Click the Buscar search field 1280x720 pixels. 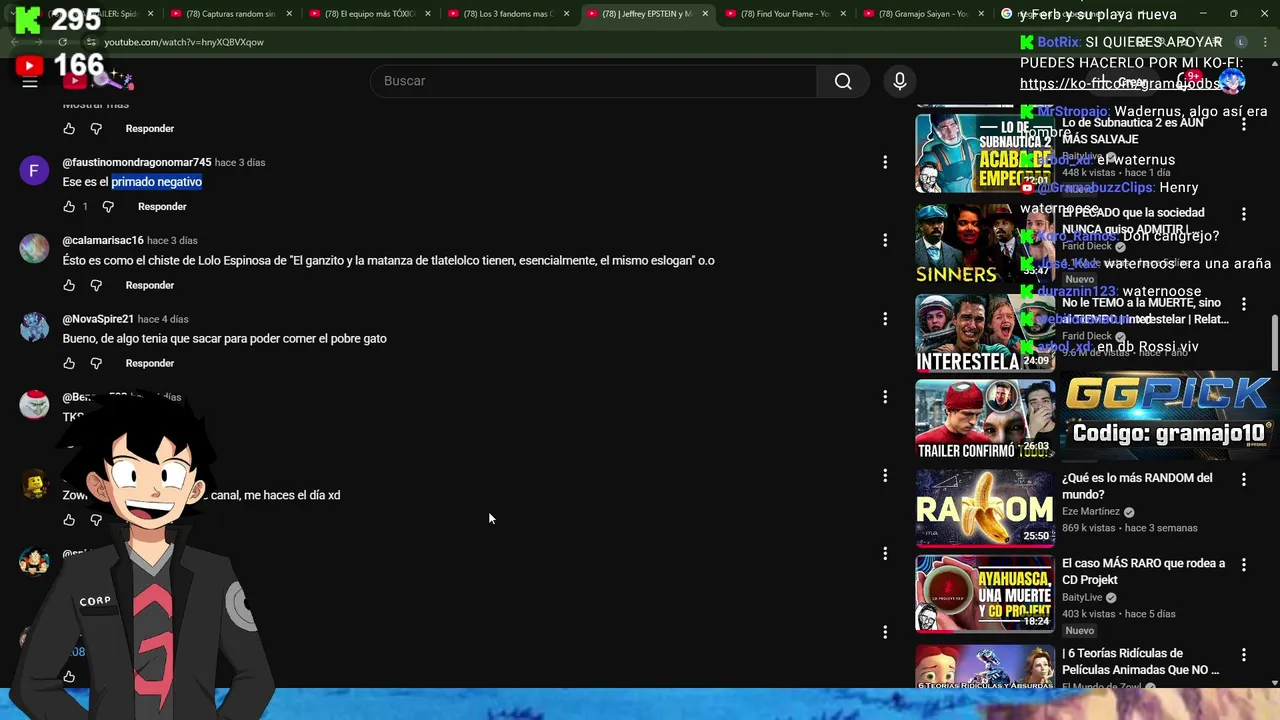[x=593, y=81]
